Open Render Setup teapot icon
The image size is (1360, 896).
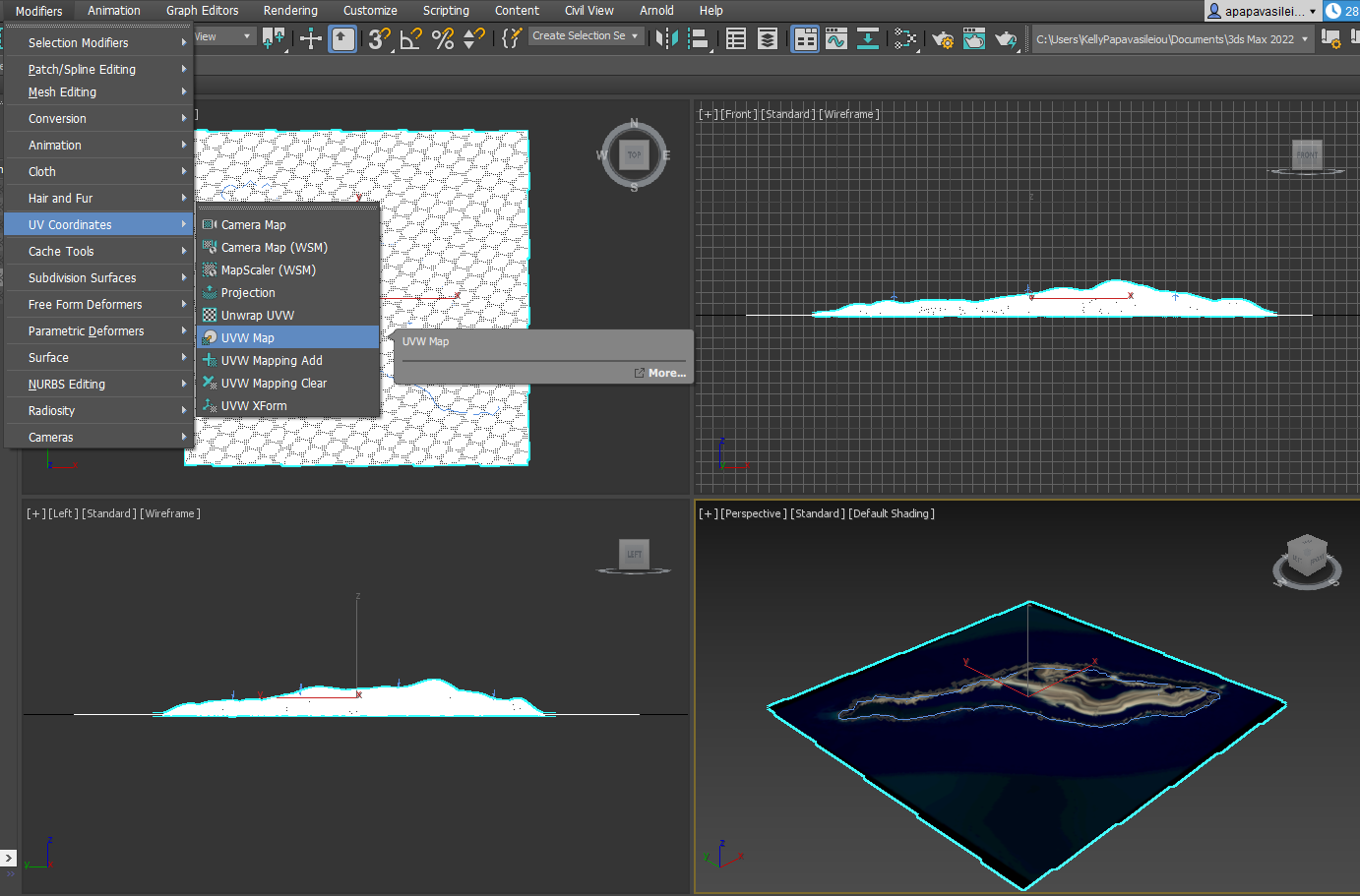pos(943,39)
